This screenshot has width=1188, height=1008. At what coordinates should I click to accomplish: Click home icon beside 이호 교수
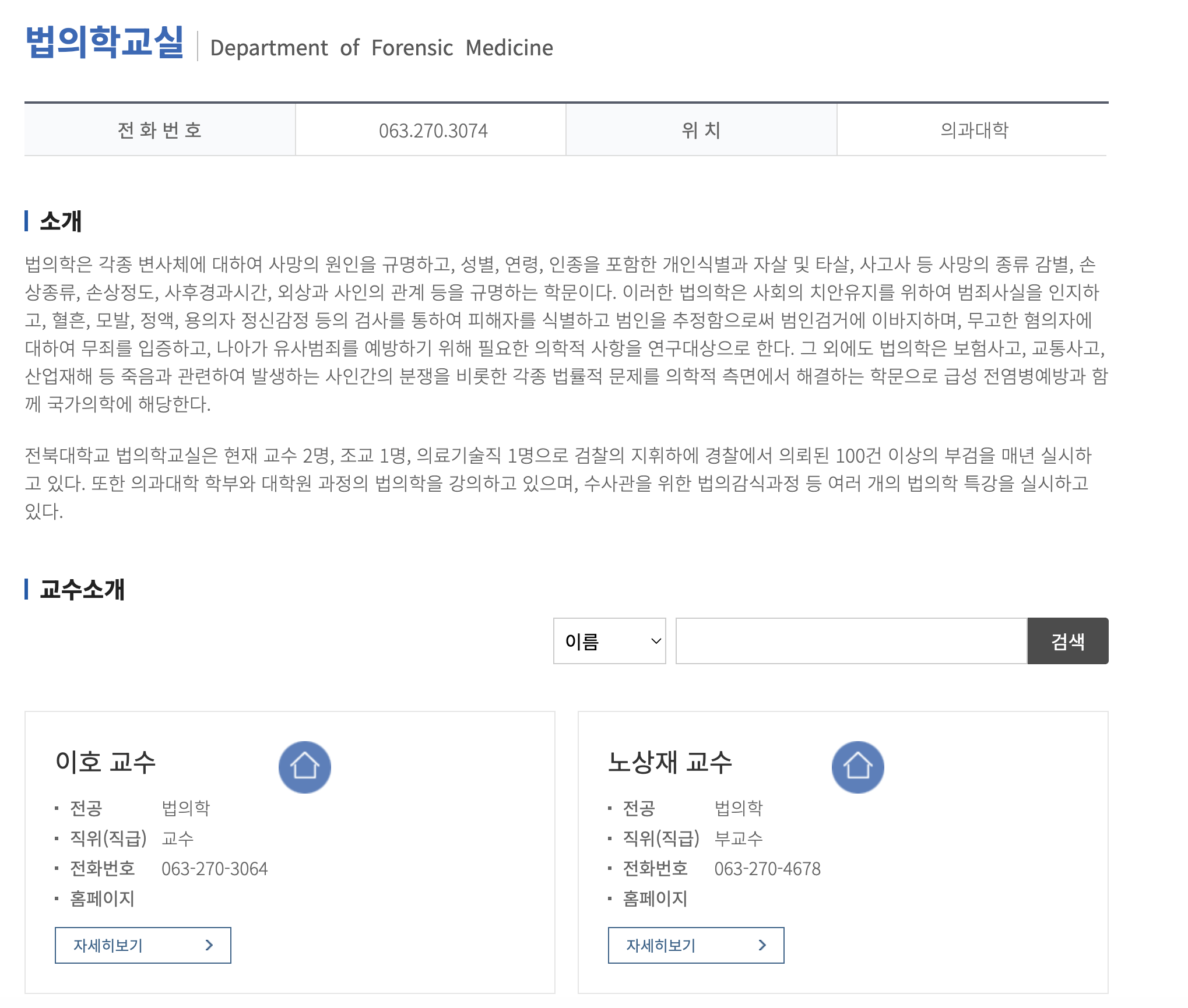(304, 767)
